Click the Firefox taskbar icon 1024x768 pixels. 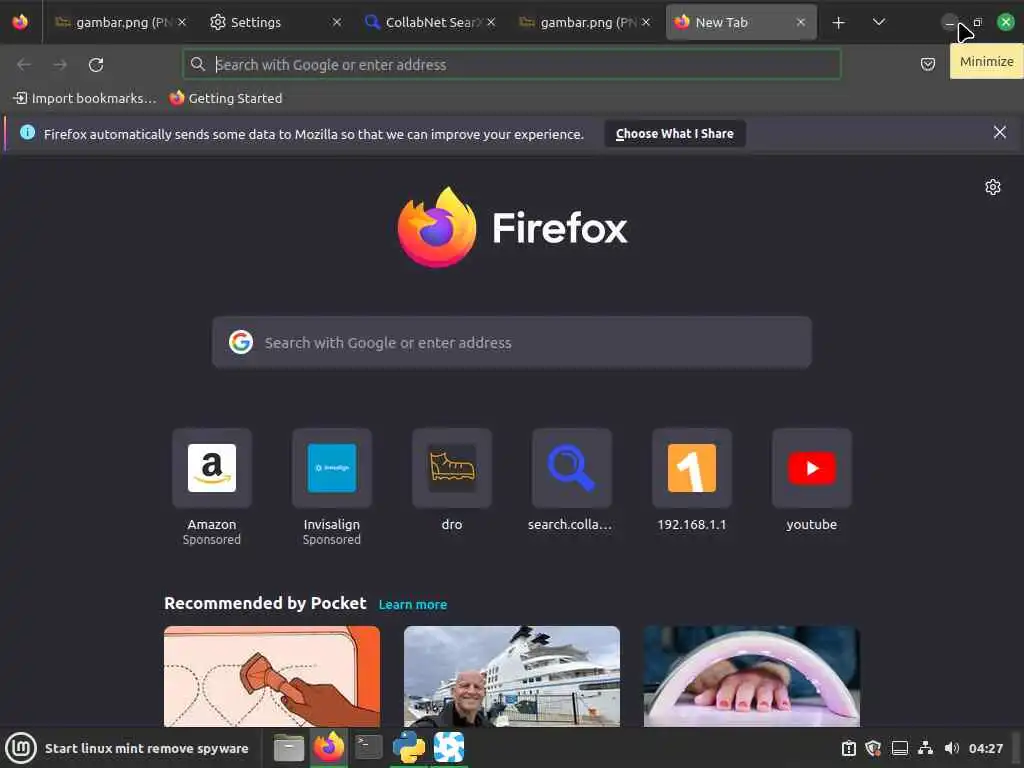pos(328,748)
